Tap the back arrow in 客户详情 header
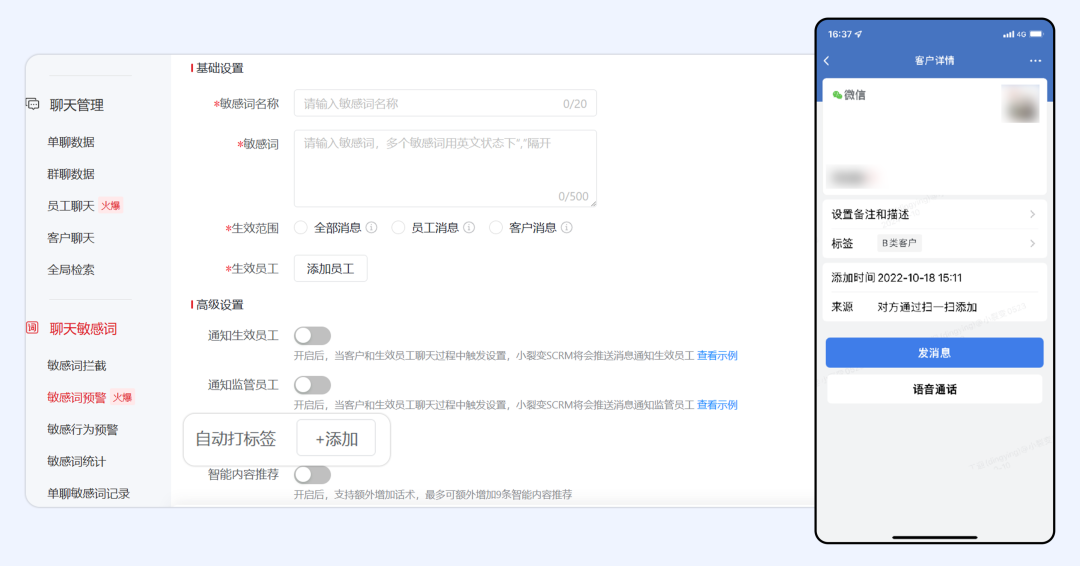 tap(827, 61)
